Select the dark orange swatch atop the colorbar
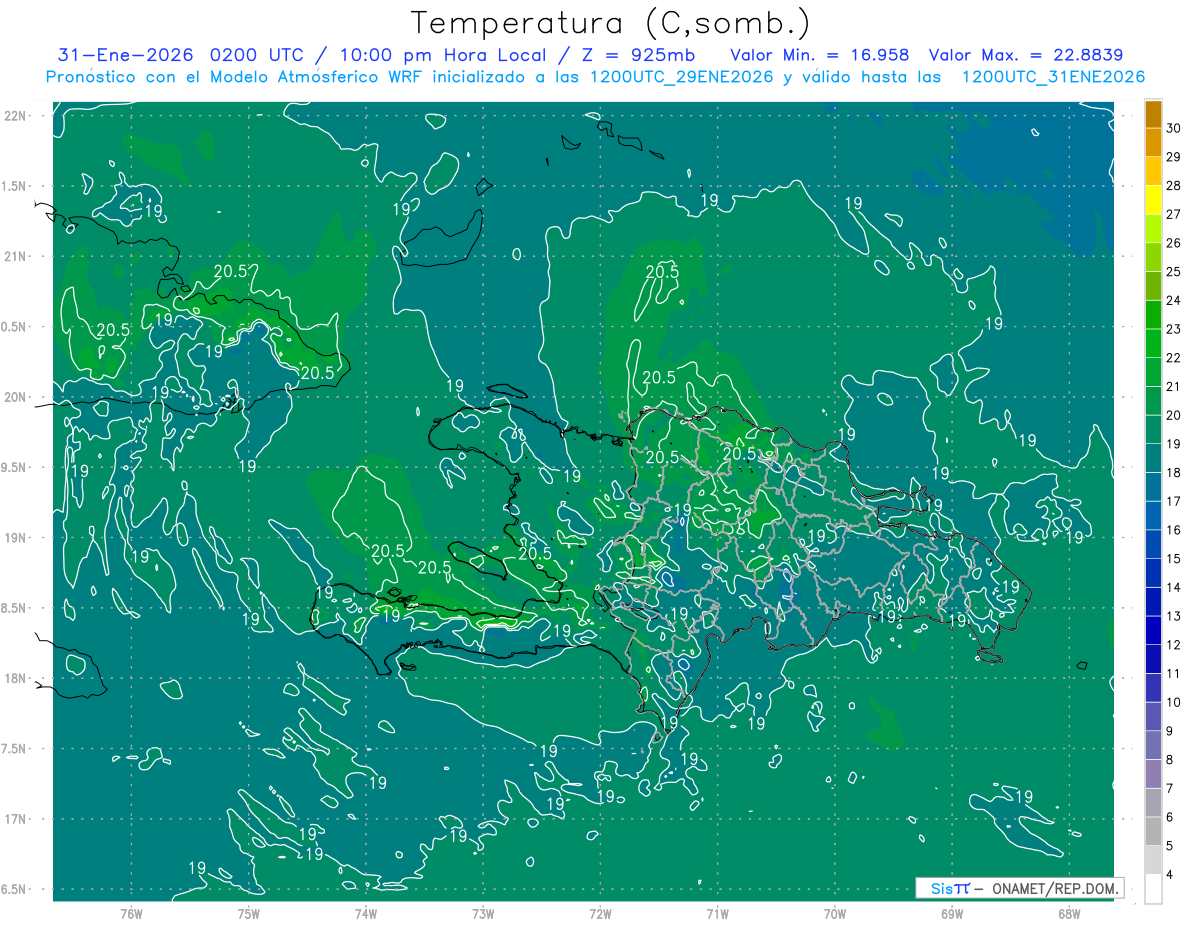Image resolution: width=1200 pixels, height=927 pixels. click(1153, 114)
